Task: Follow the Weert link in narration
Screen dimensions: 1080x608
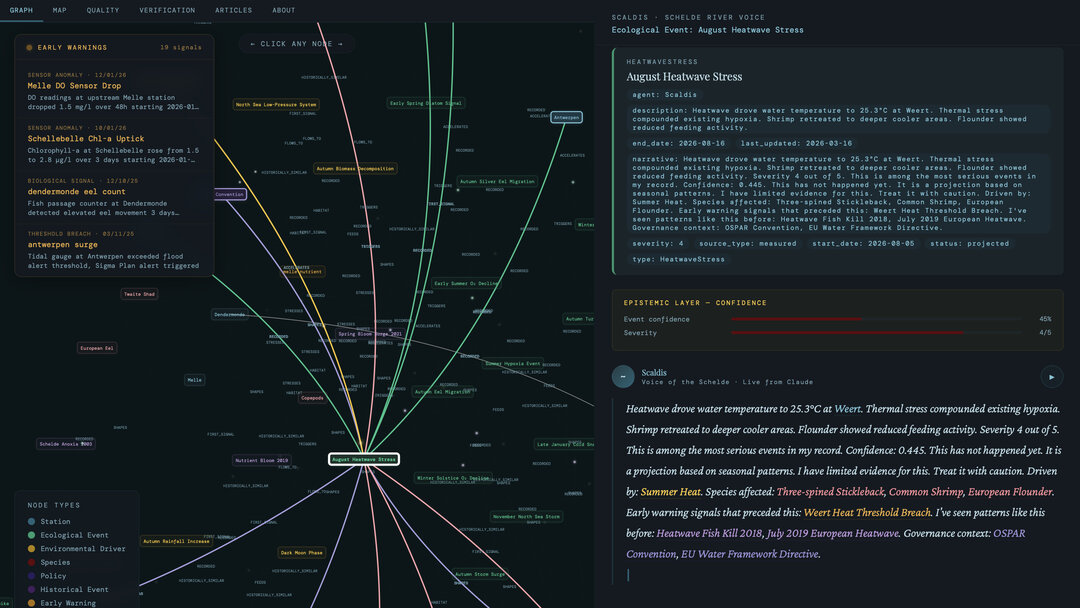Action: (847, 409)
